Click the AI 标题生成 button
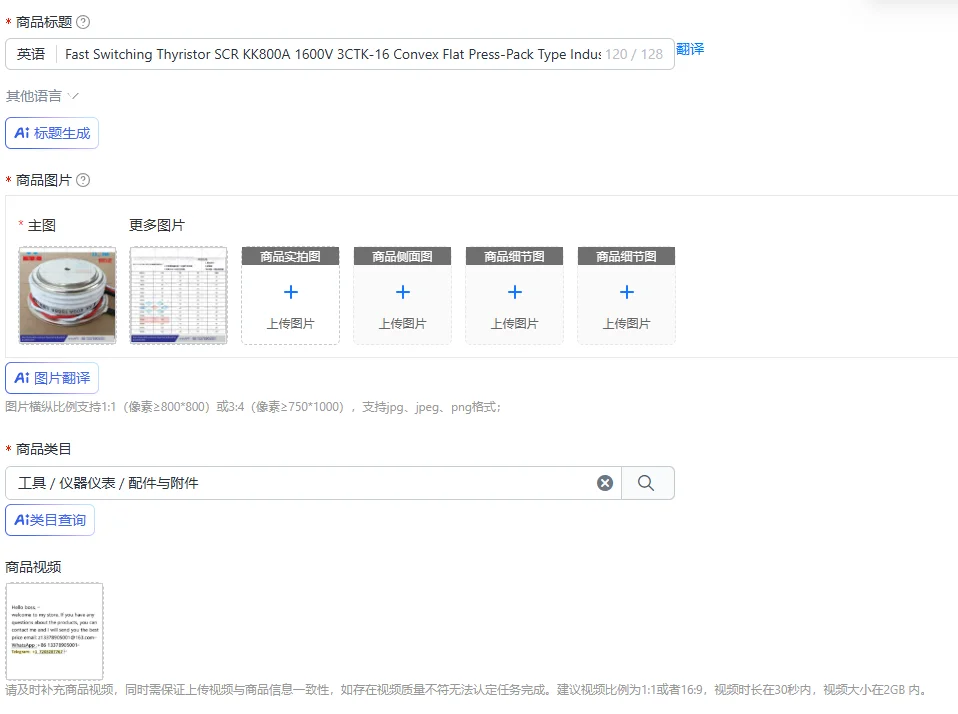The height and width of the screenshot is (714, 958). (x=52, y=133)
